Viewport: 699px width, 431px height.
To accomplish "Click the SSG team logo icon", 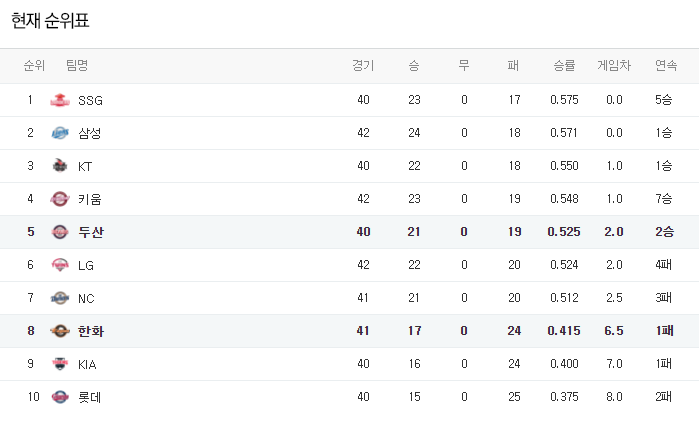I will coord(61,100).
